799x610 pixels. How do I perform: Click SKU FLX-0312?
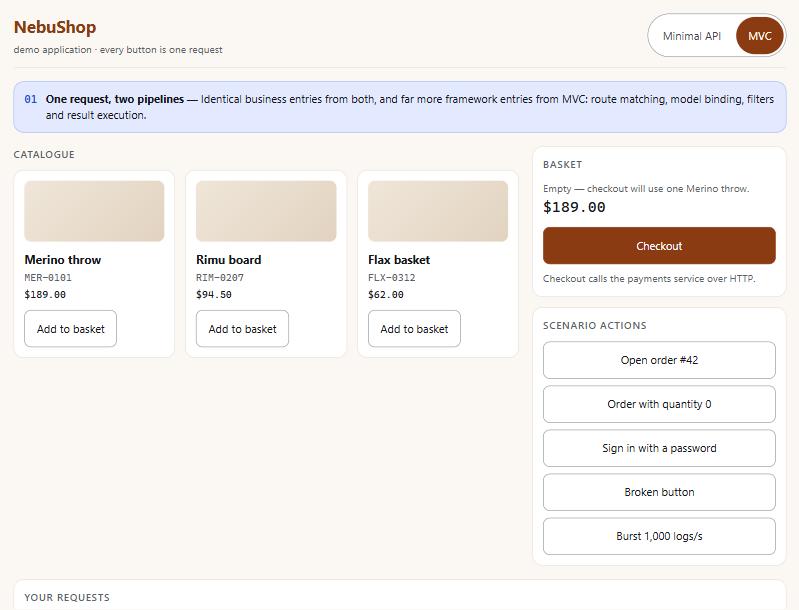tap(392, 278)
